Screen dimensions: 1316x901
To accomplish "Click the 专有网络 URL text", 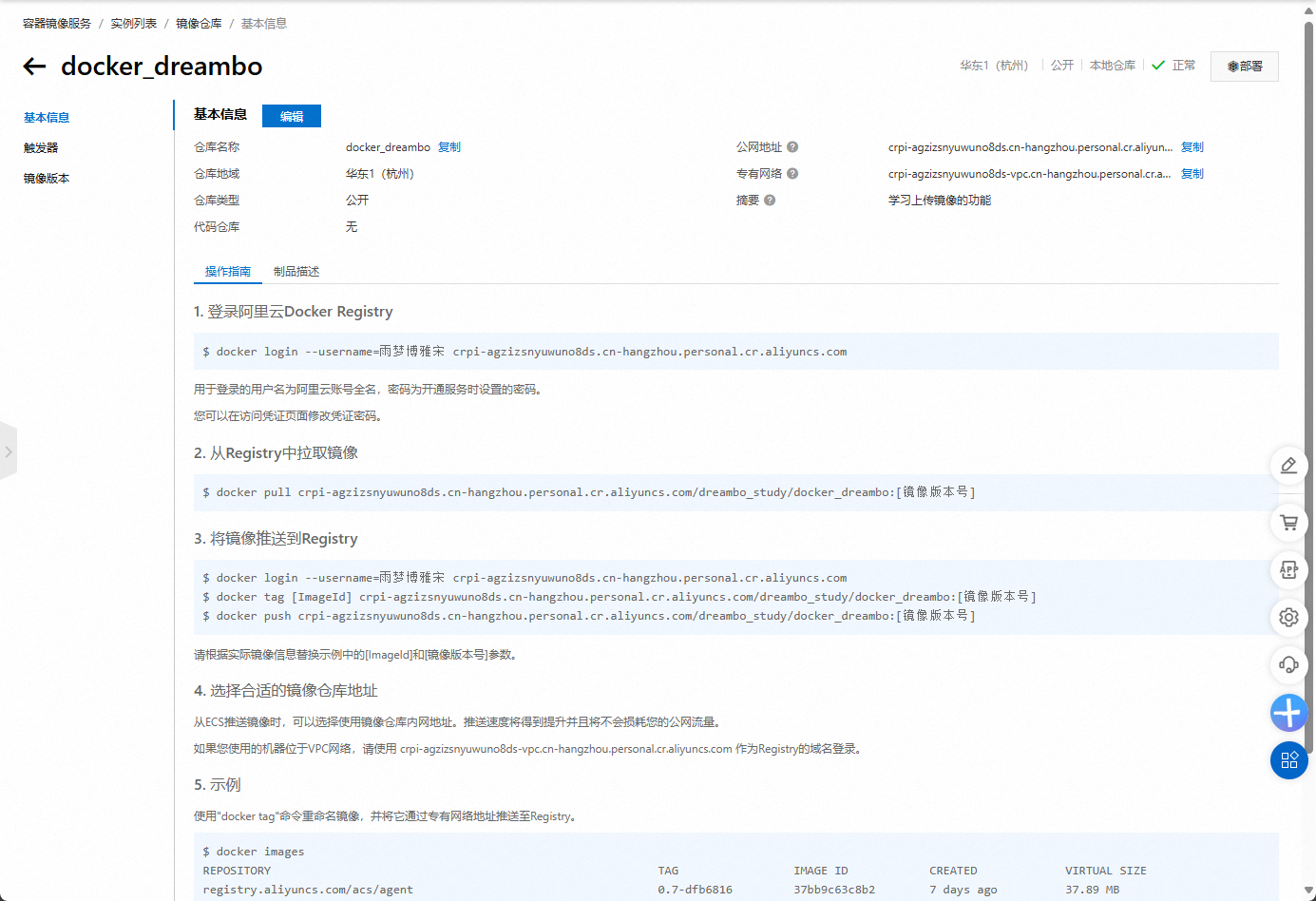I will (x=1029, y=174).
